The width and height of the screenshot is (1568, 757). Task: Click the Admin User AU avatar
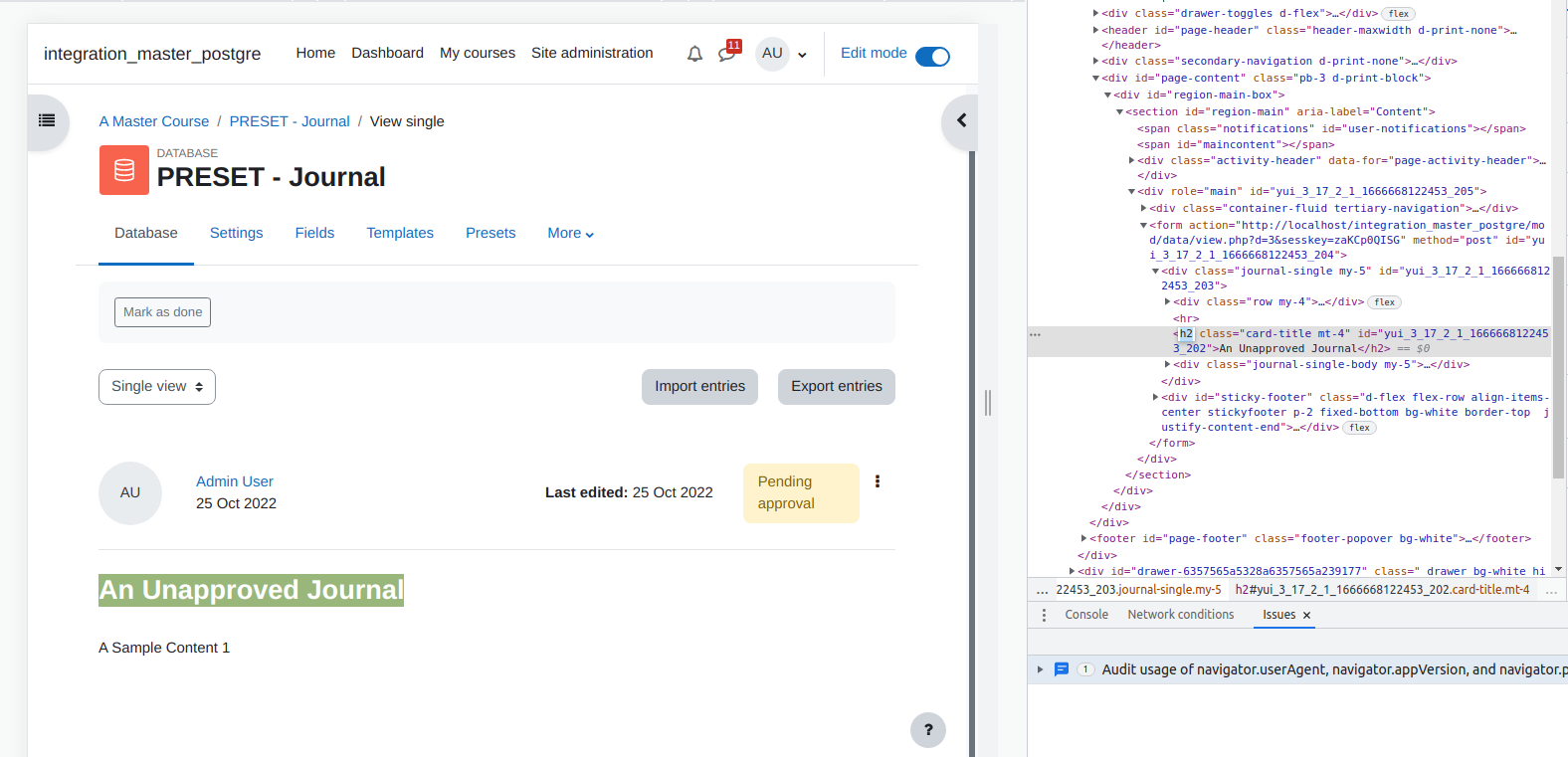point(130,492)
